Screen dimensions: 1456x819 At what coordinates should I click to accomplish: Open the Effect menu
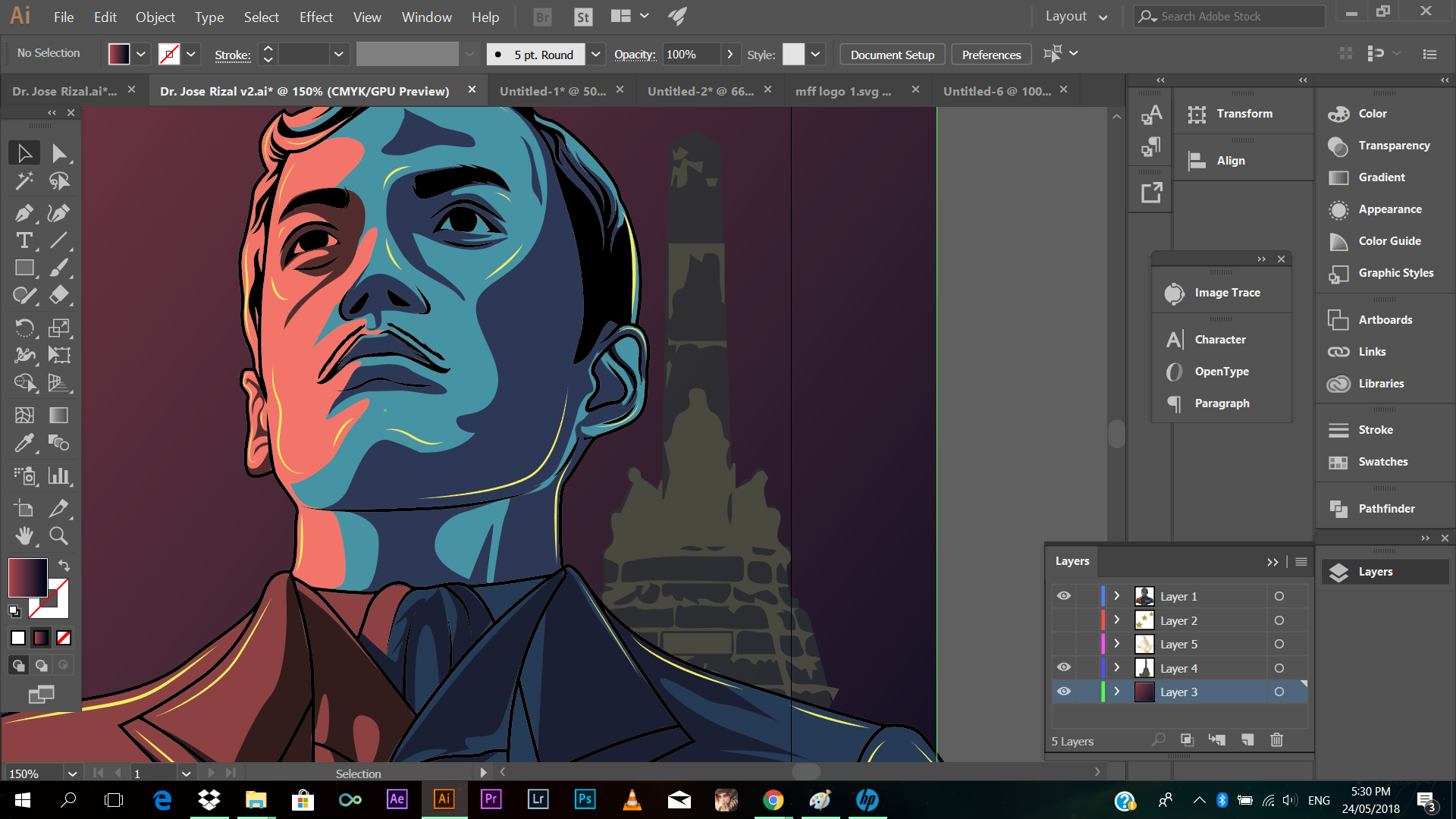click(x=315, y=17)
